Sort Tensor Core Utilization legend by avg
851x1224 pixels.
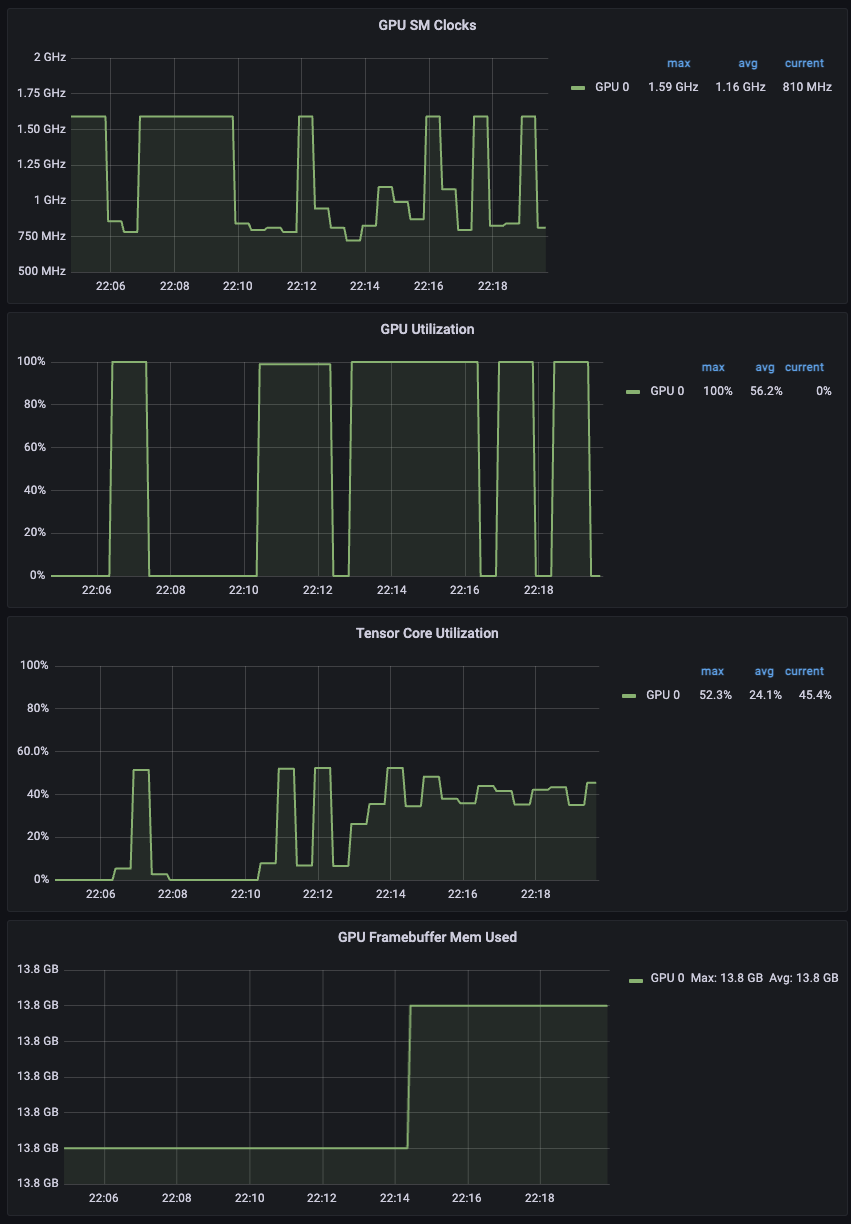(764, 671)
